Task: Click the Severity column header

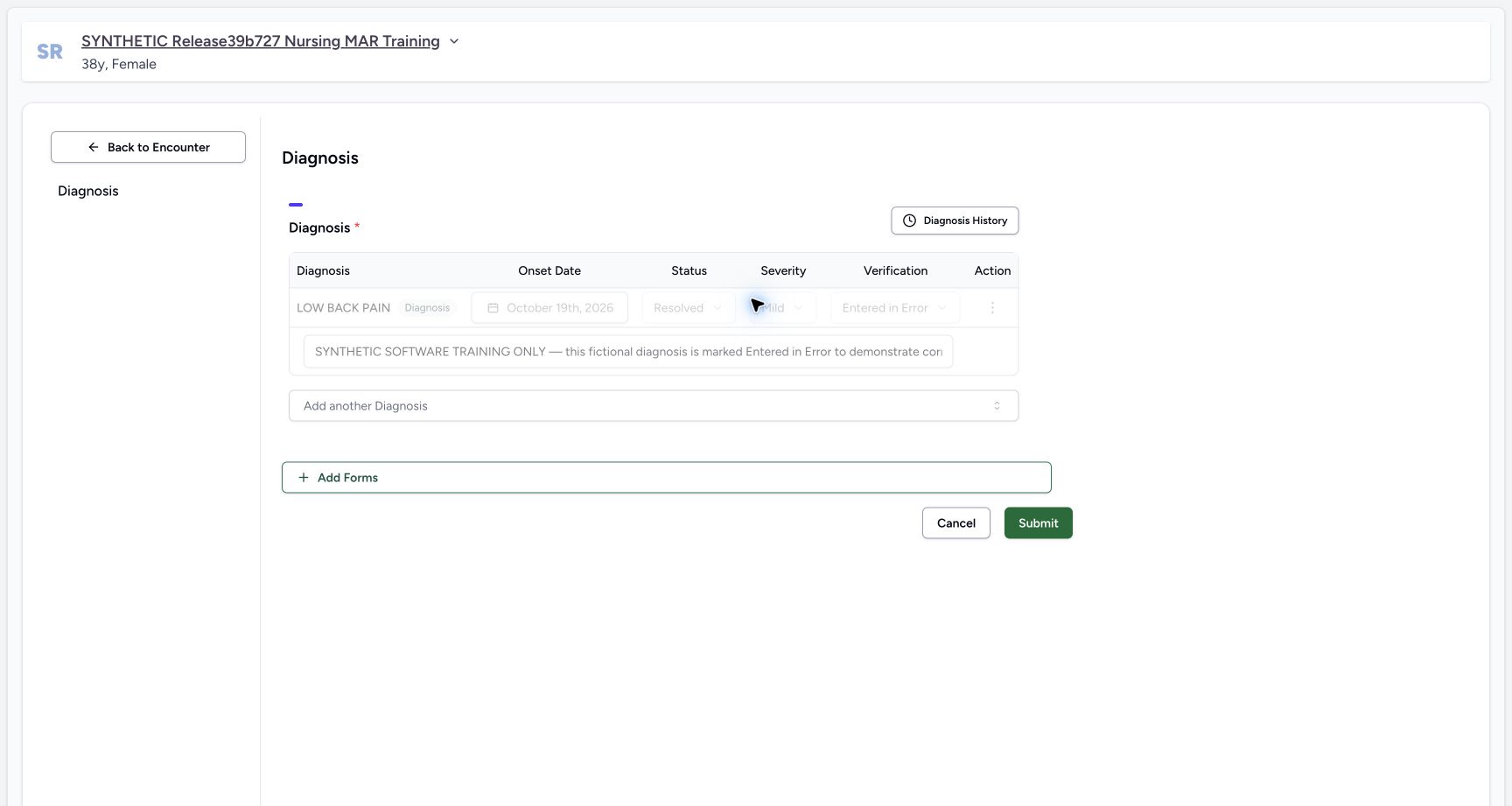Action: pos(783,270)
